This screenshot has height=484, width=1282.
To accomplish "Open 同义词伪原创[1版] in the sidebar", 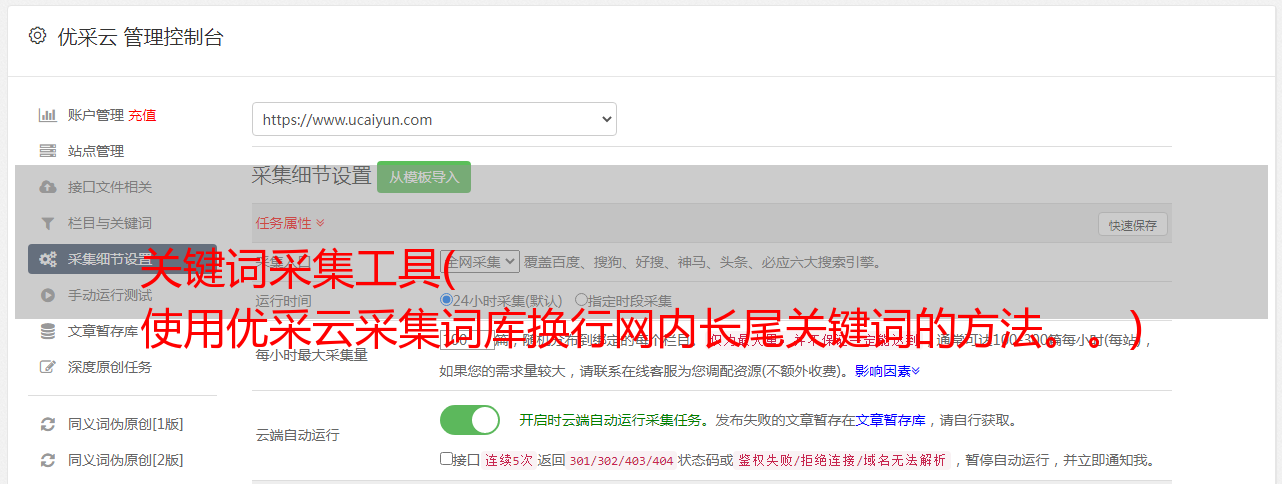I will [x=125, y=424].
